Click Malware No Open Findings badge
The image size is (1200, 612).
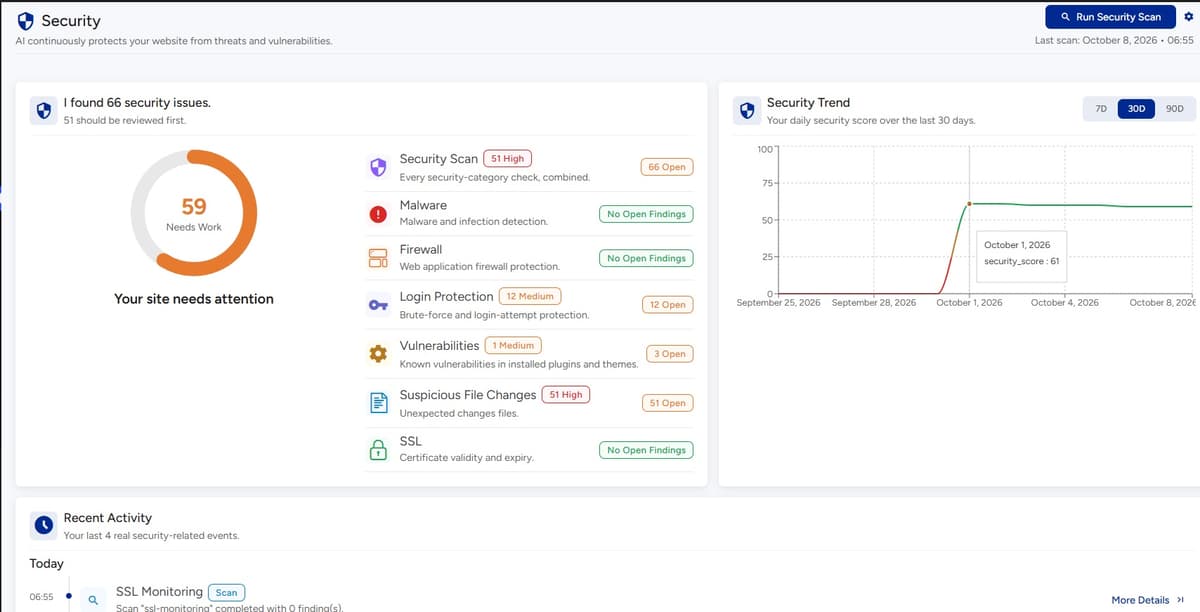(x=646, y=214)
